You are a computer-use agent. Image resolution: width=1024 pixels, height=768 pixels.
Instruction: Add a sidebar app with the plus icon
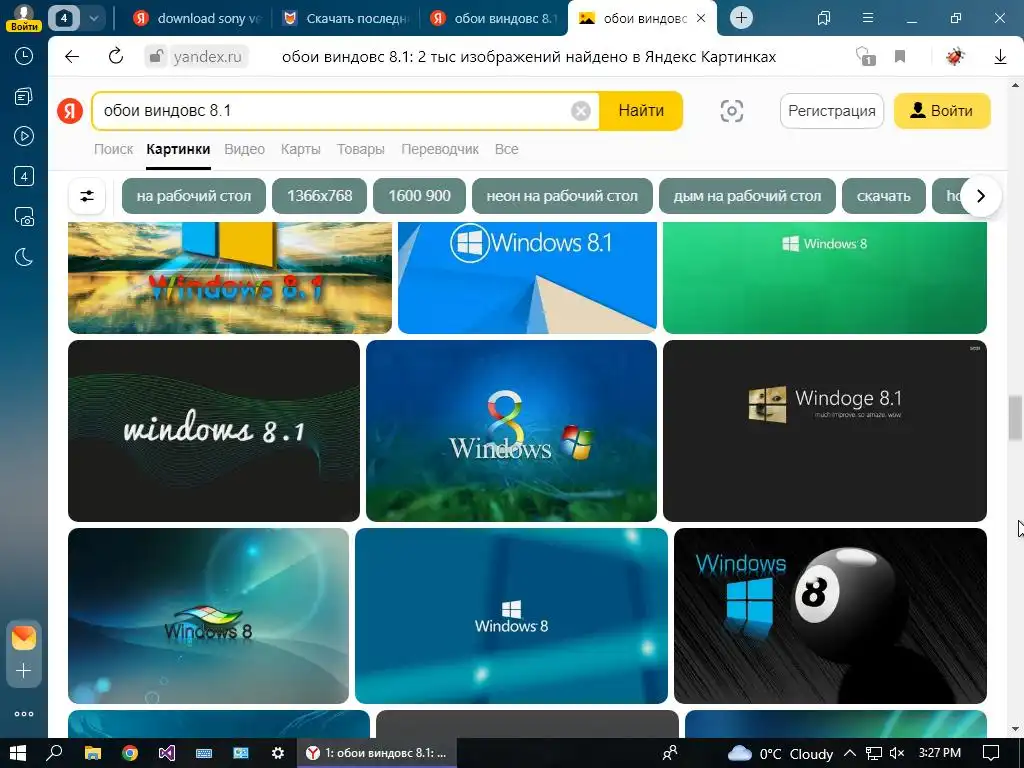click(x=24, y=671)
